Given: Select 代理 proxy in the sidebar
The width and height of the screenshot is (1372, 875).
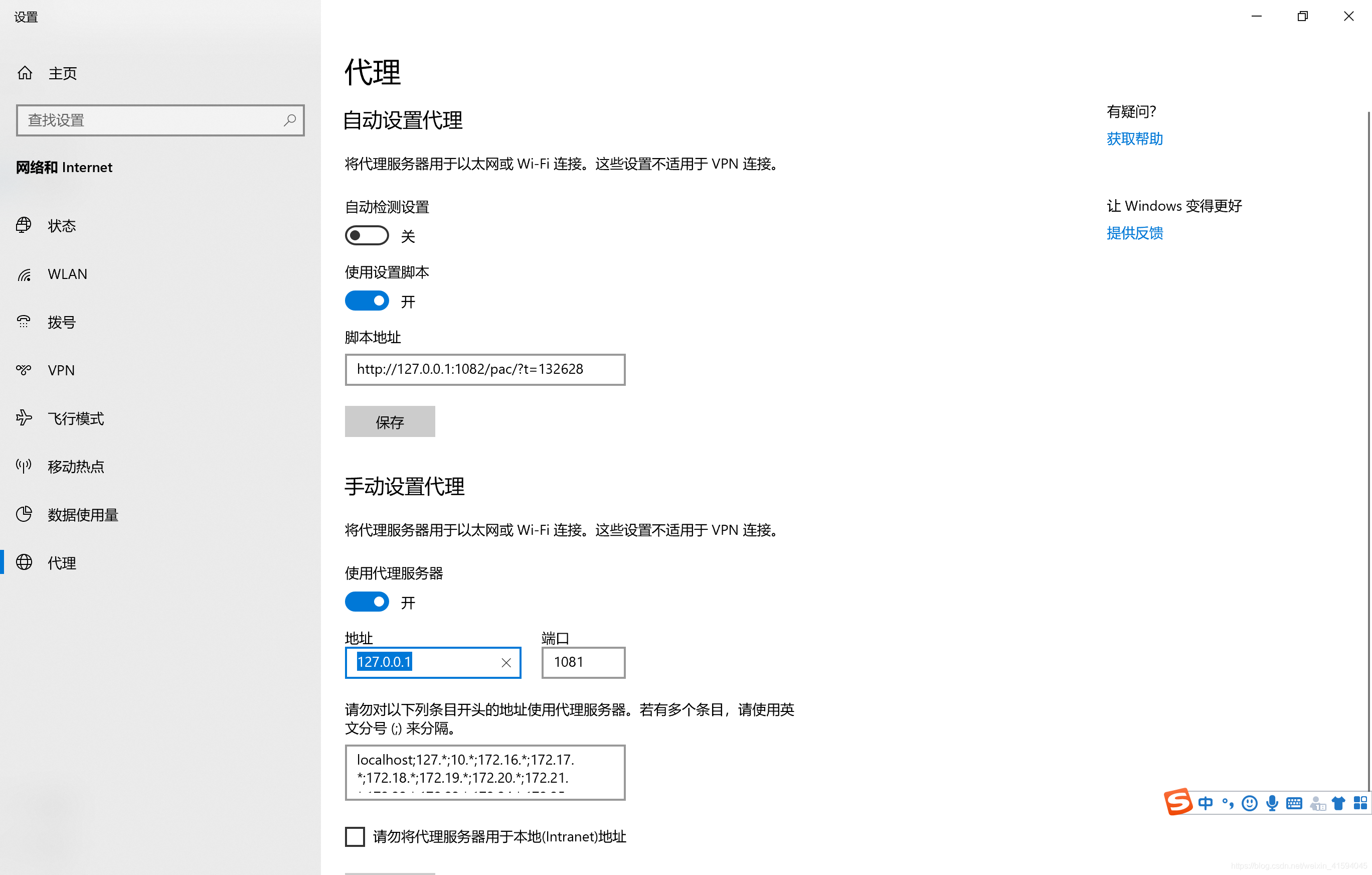Looking at the screenshot, I should 62,562.
